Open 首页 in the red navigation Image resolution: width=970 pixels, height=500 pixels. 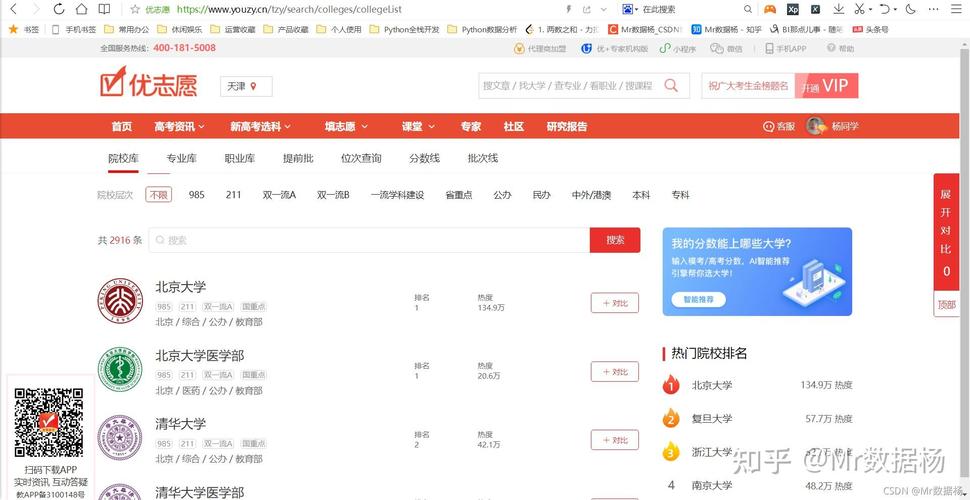[122, 126]
